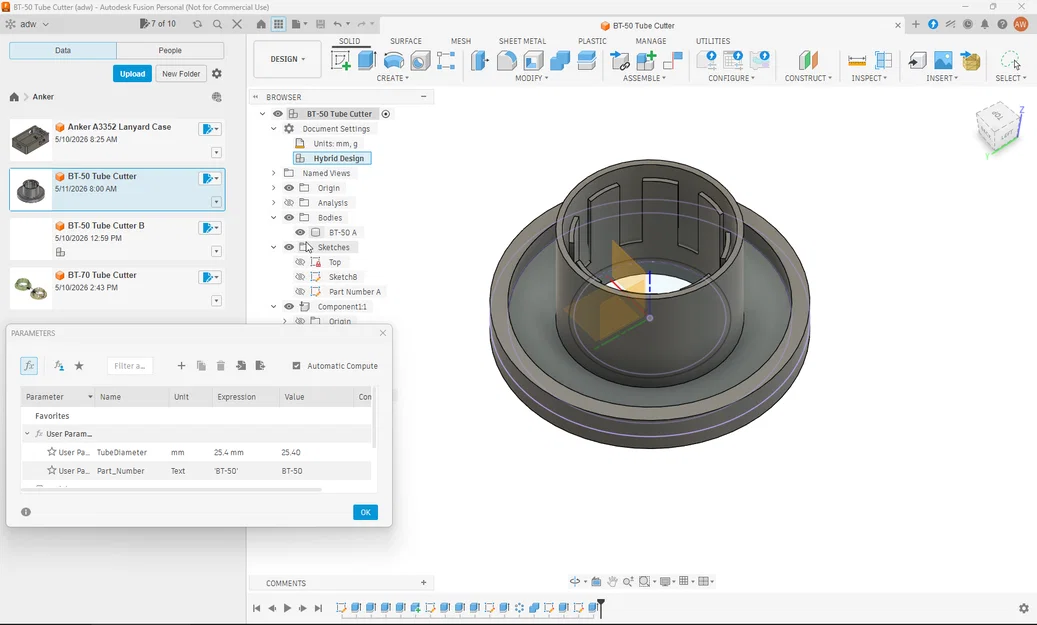Click the Parameters dialog info icon
This screenshot has width=1037, height=625.
pyautogui.click(x=26, y=512)
